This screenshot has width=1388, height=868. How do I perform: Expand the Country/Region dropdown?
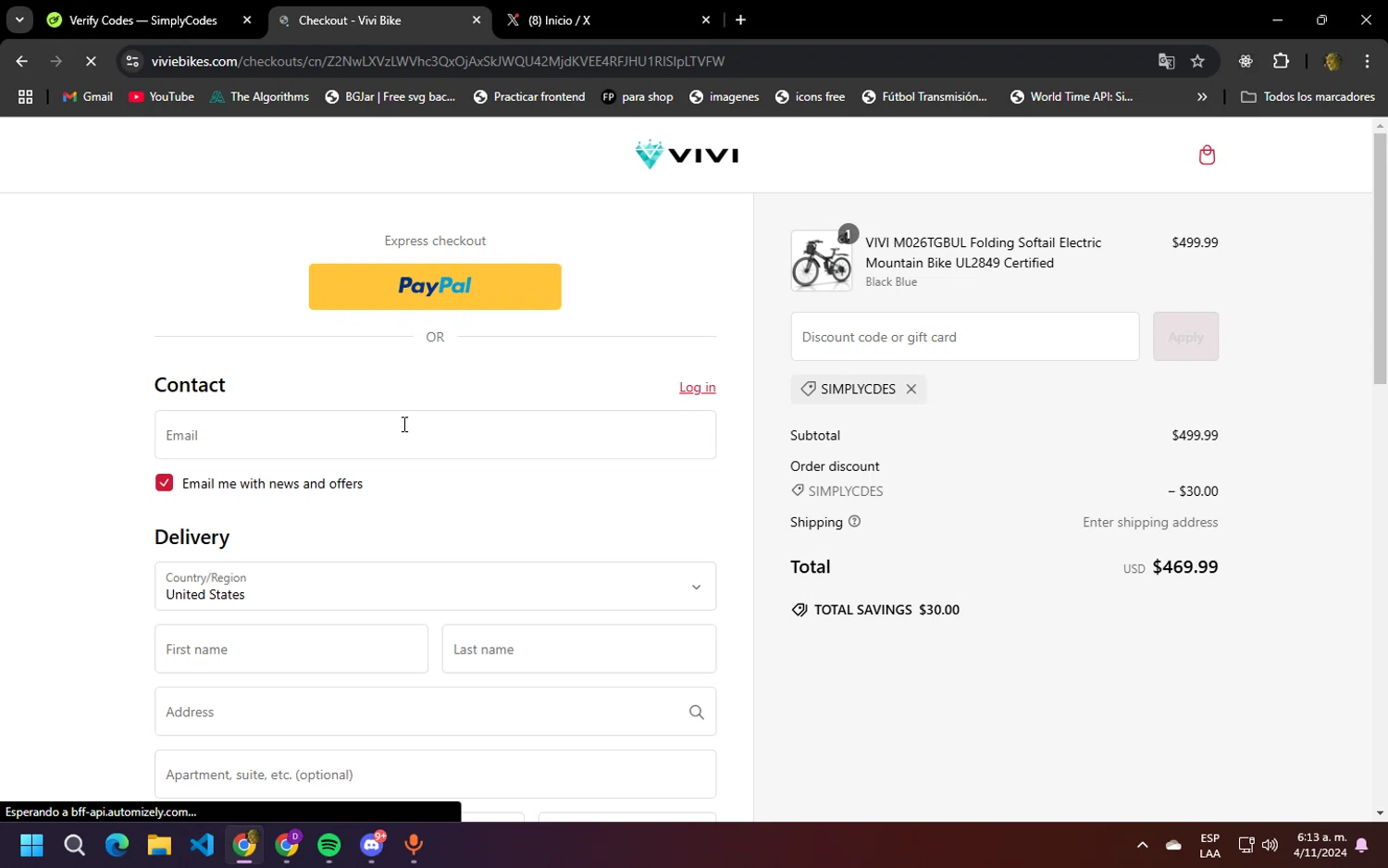point(435,586)
